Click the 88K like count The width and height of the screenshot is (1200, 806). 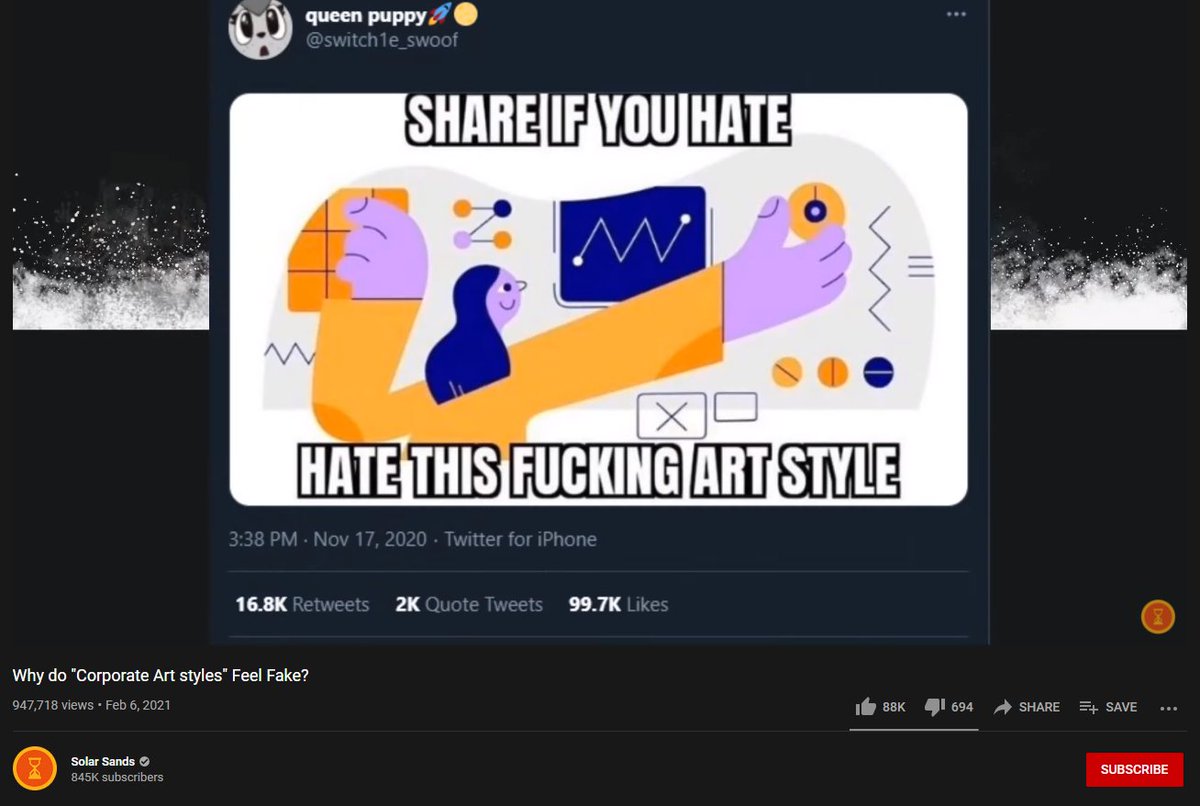[x=894, y=707]
